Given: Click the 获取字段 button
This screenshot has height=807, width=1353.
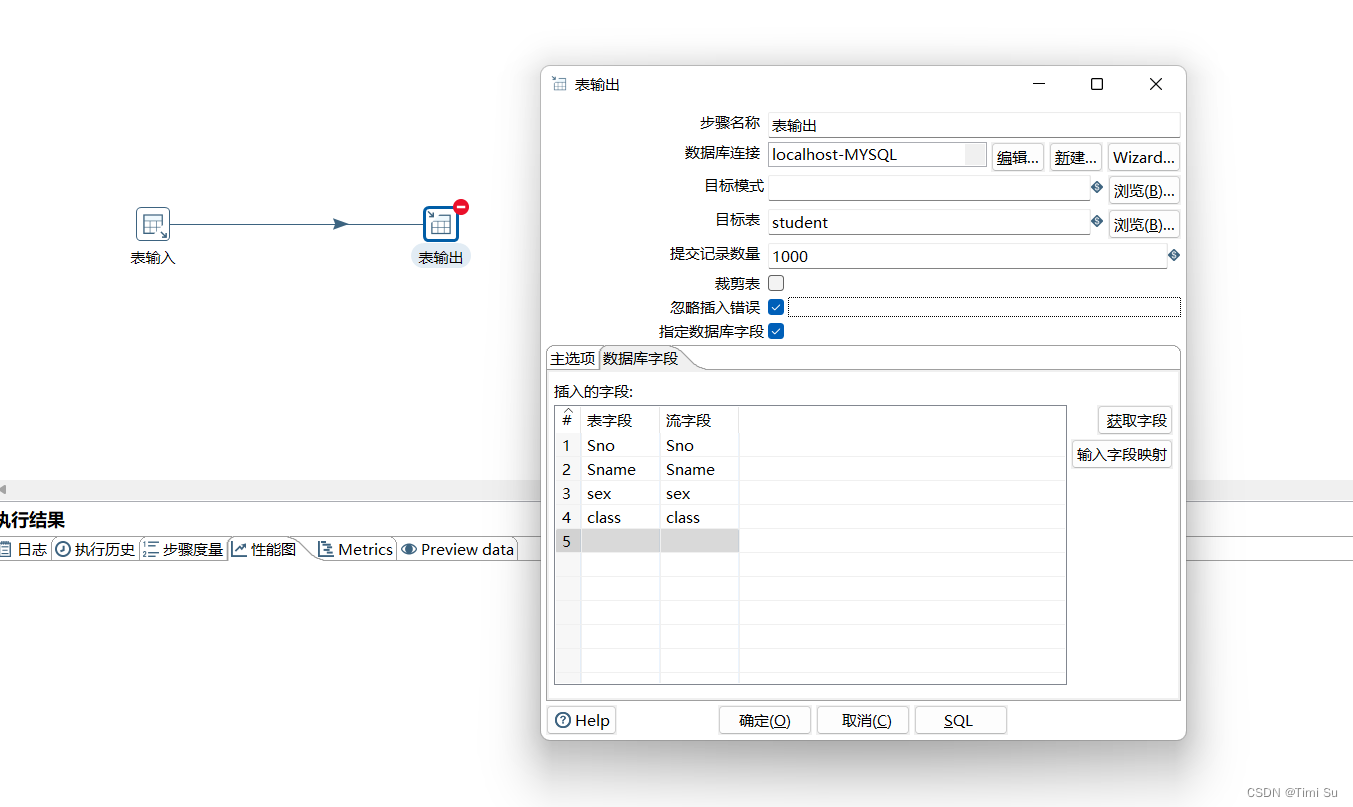Looking at the screenshot, I should tap(1134, 420).
